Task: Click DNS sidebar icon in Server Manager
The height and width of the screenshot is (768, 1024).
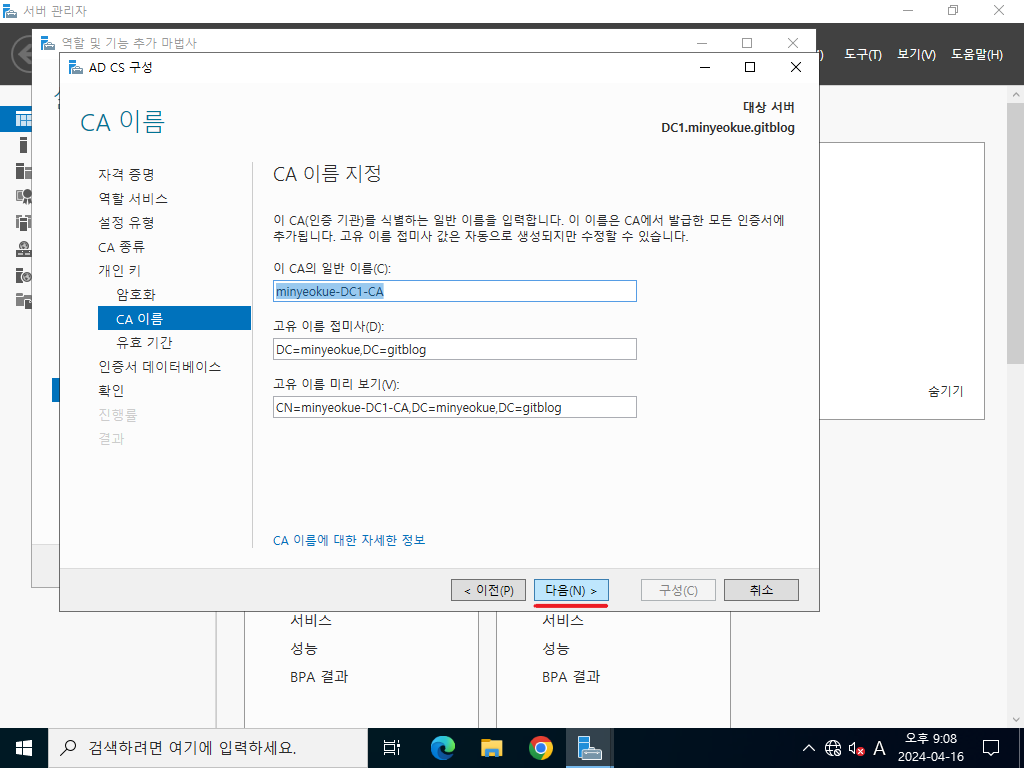Action: pos(24,249)
